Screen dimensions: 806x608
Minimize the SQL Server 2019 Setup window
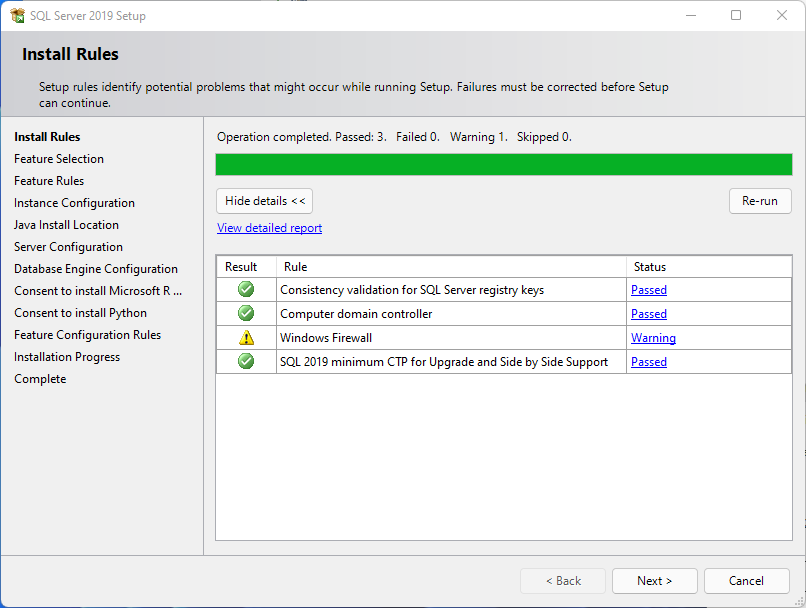coord(691,15)
